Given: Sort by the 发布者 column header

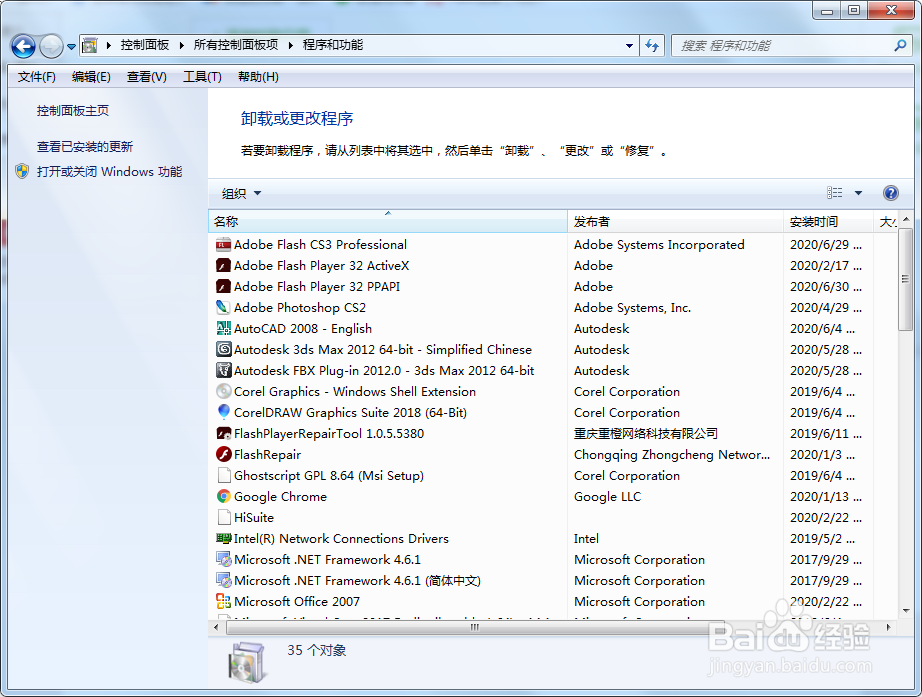Looking at the screenshot, I should [676, 222].
